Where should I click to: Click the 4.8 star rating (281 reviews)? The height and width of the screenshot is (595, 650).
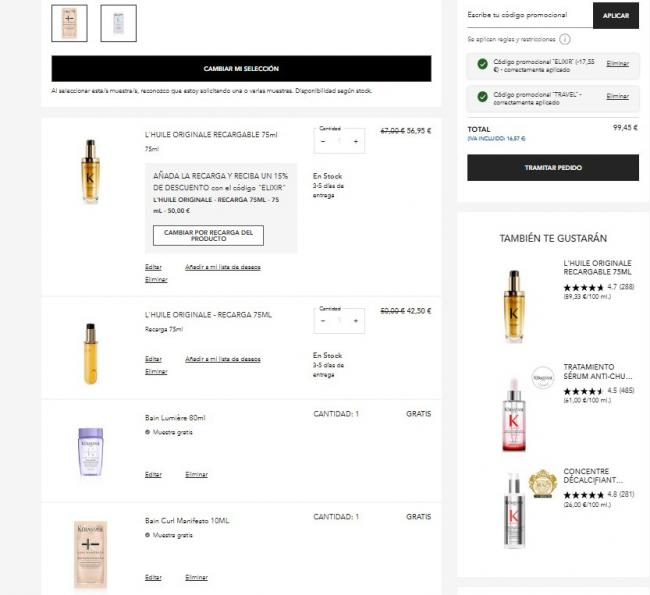pos(599,495)
